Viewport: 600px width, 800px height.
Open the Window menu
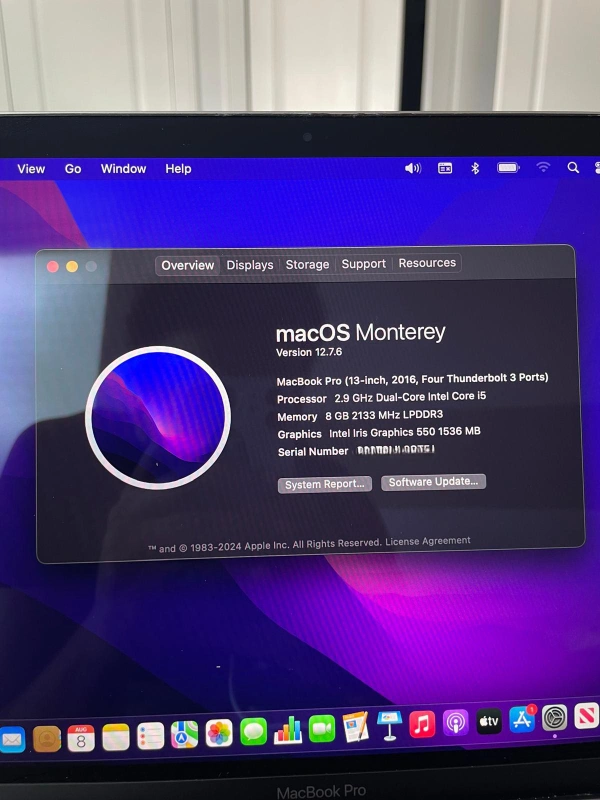click(123, 169)
